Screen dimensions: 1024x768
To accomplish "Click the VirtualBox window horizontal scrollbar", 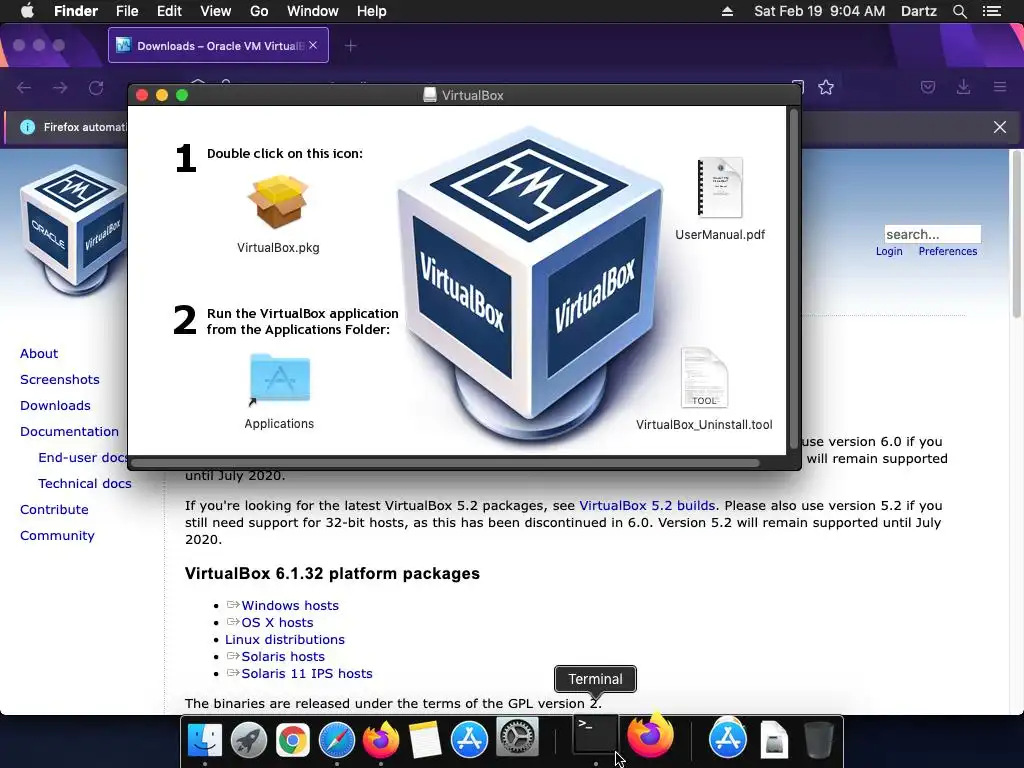I will point(445,463).
